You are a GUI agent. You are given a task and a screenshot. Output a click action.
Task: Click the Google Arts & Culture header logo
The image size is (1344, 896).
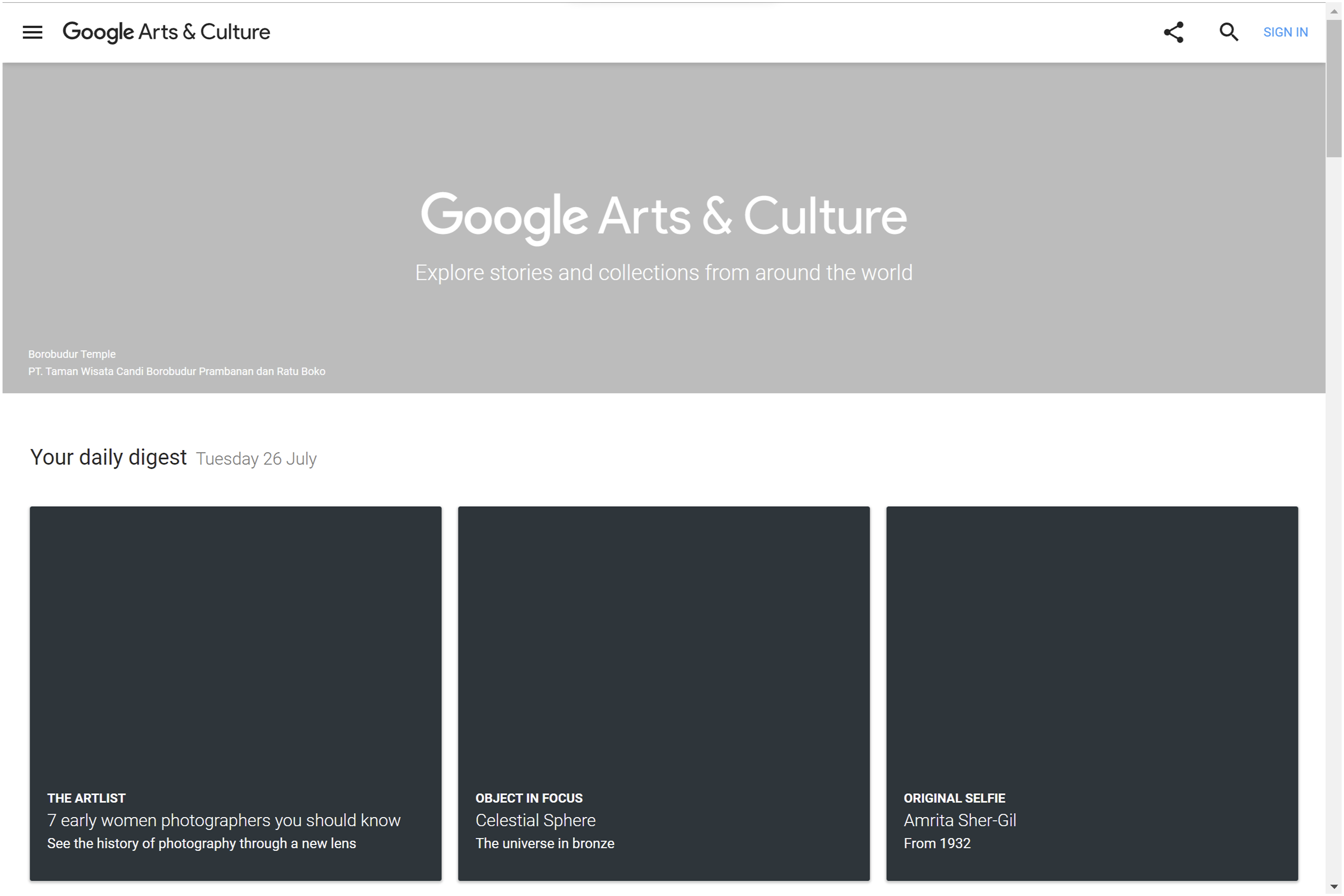tap(167, 33)
